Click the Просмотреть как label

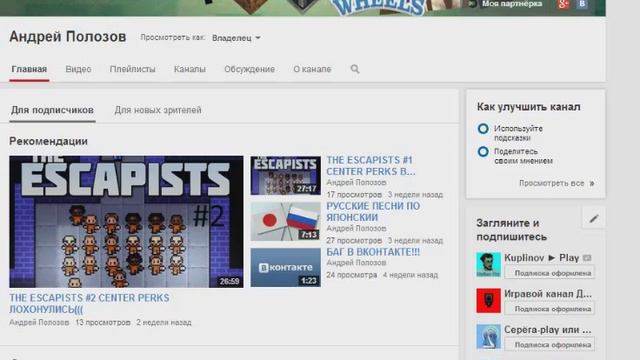173,38
